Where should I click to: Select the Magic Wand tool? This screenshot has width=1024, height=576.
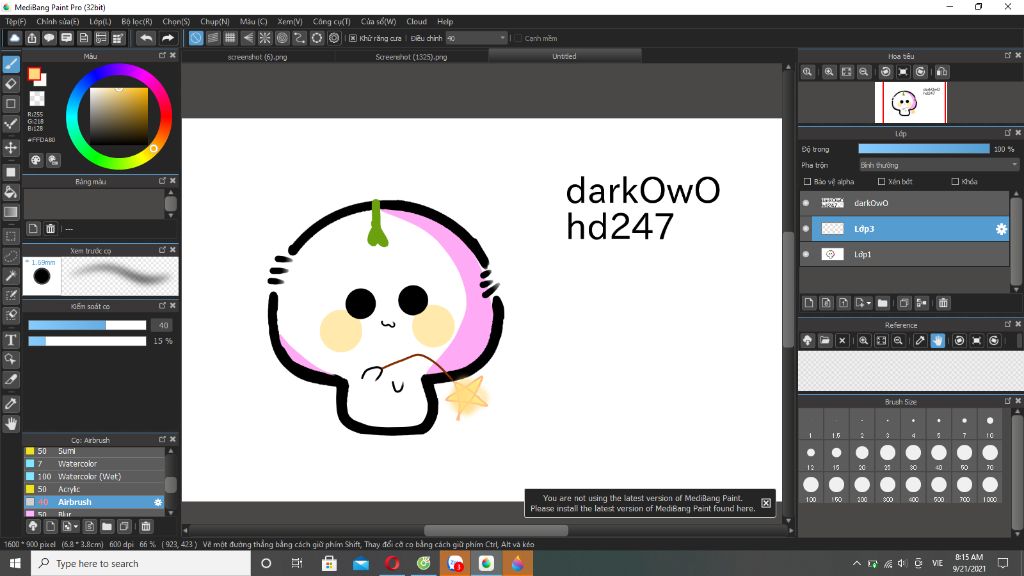coord(11,276)
